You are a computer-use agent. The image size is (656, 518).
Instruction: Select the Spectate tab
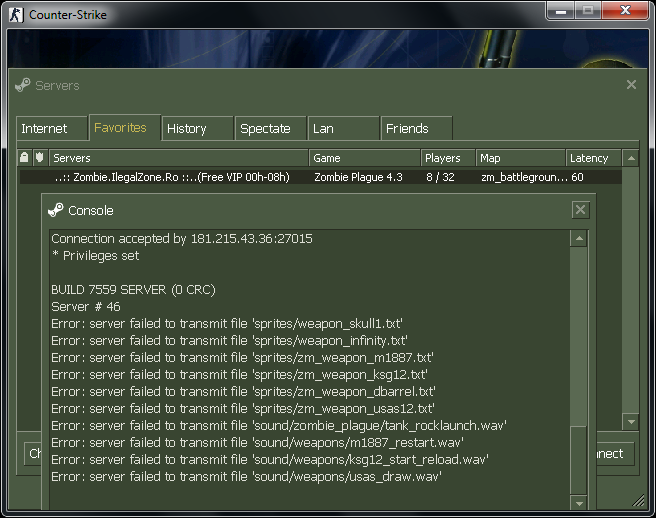pos(270,128)
